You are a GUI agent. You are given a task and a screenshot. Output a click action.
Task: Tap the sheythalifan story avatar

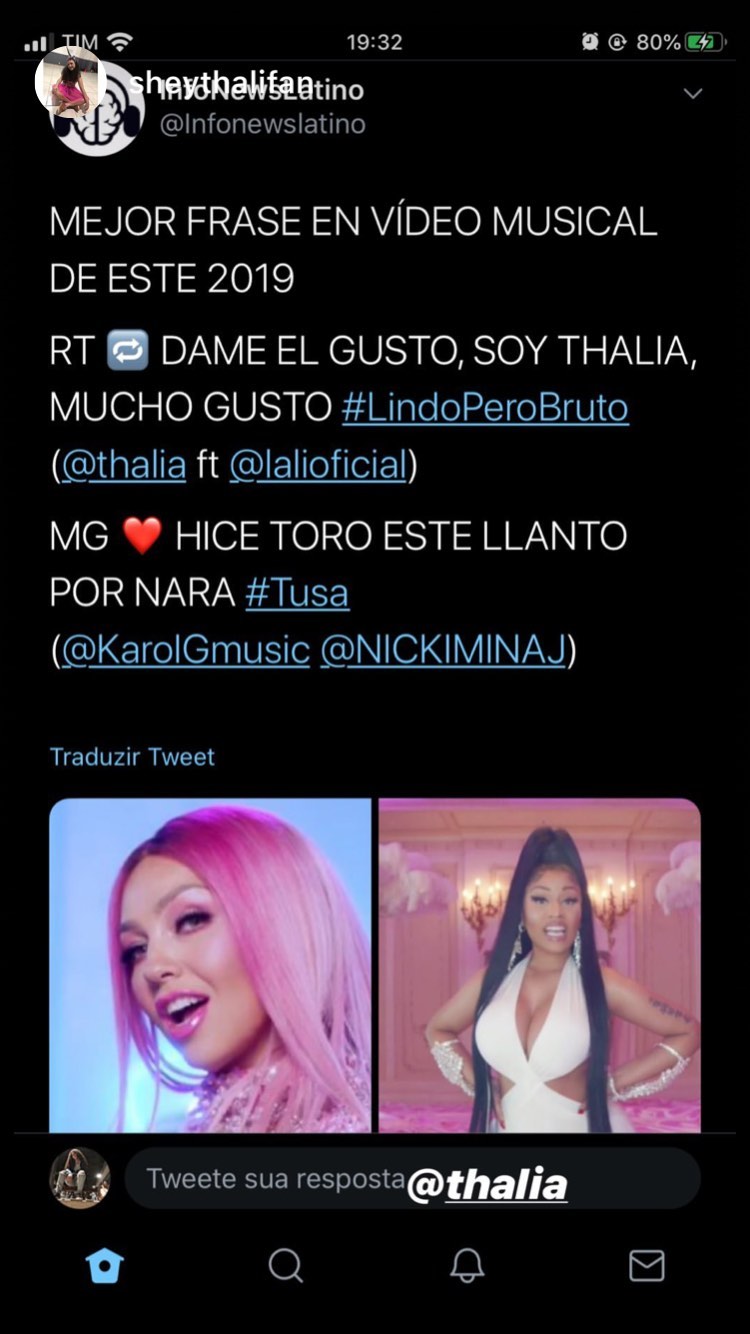(x=70, y=82)
